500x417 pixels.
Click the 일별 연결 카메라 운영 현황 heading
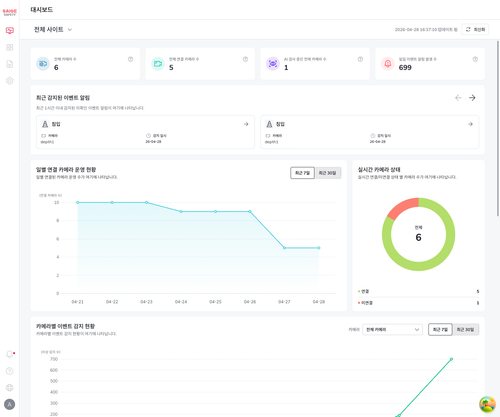pyautogui.click(x=66, y=169)
